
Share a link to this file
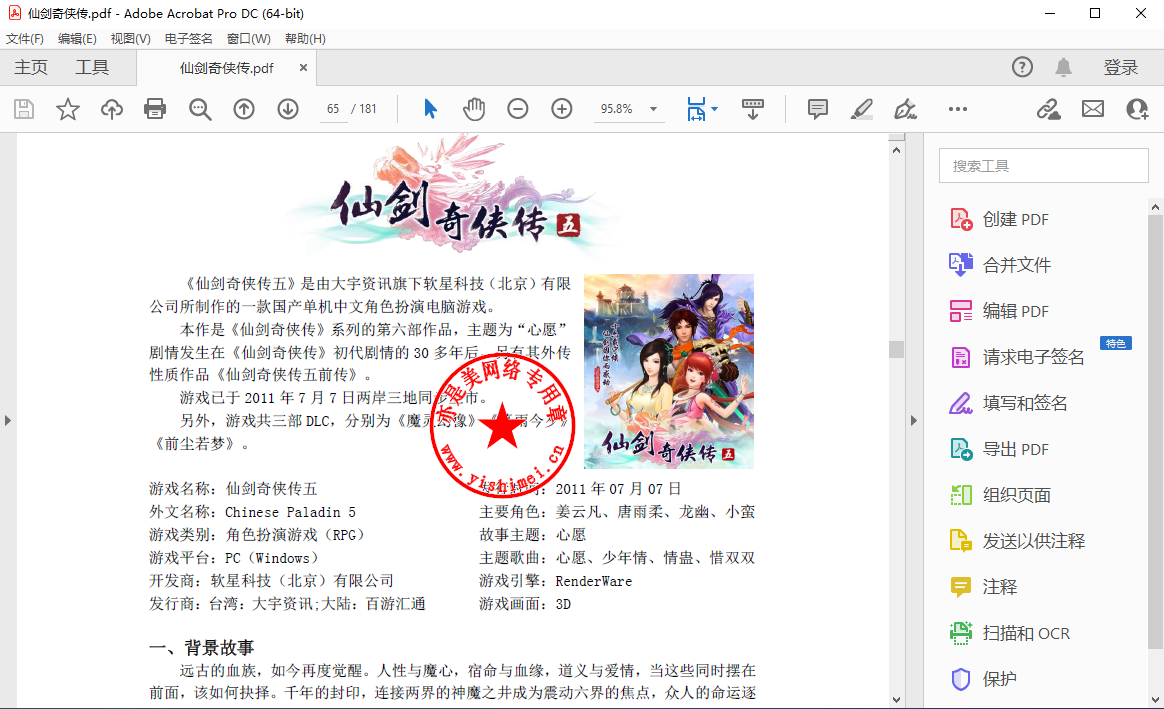coord(1048,109)
